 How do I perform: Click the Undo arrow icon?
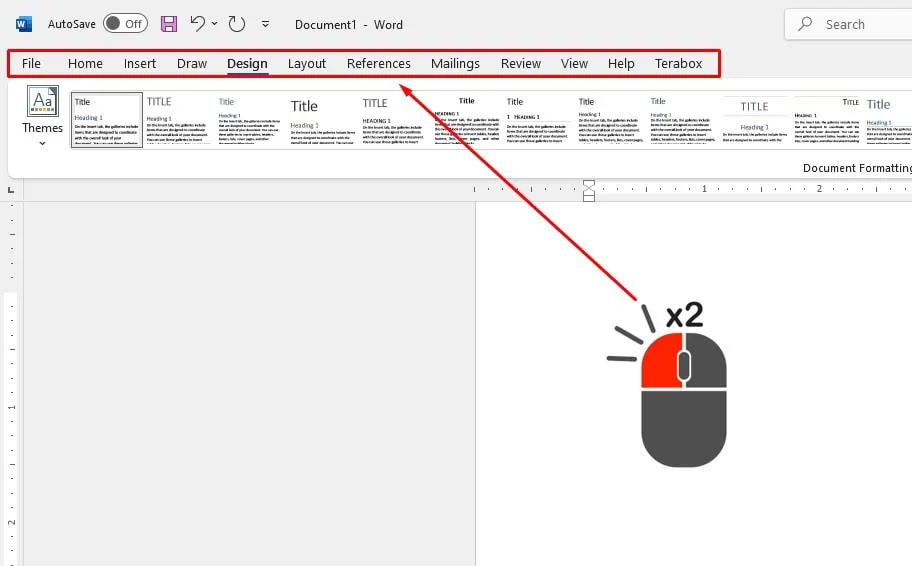pos(197,24)
